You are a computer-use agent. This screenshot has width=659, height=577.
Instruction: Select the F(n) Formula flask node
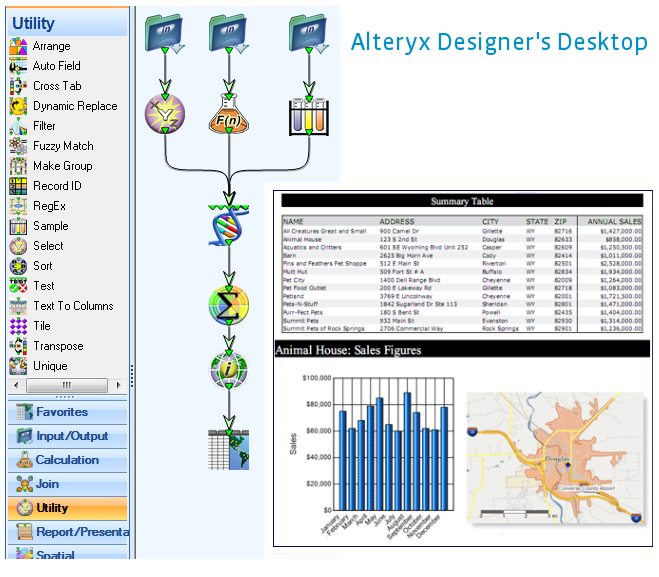pyautogui.click(x=229, y=114)
